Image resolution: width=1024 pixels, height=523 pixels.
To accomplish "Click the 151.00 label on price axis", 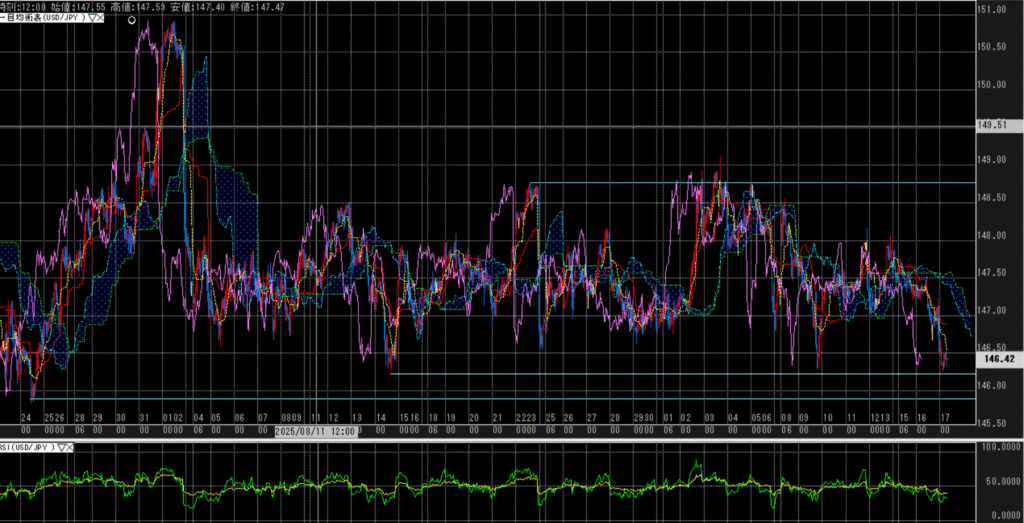I will point(990,11).
